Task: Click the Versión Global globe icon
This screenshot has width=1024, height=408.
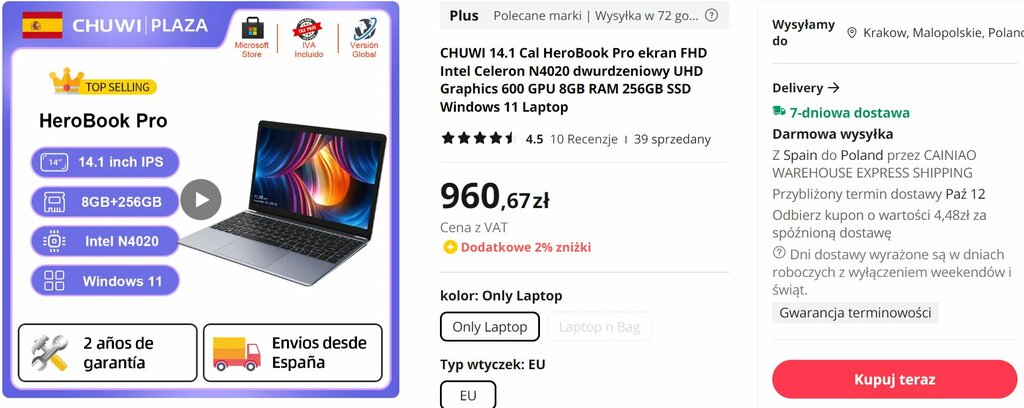Action: tap(364, 29)
